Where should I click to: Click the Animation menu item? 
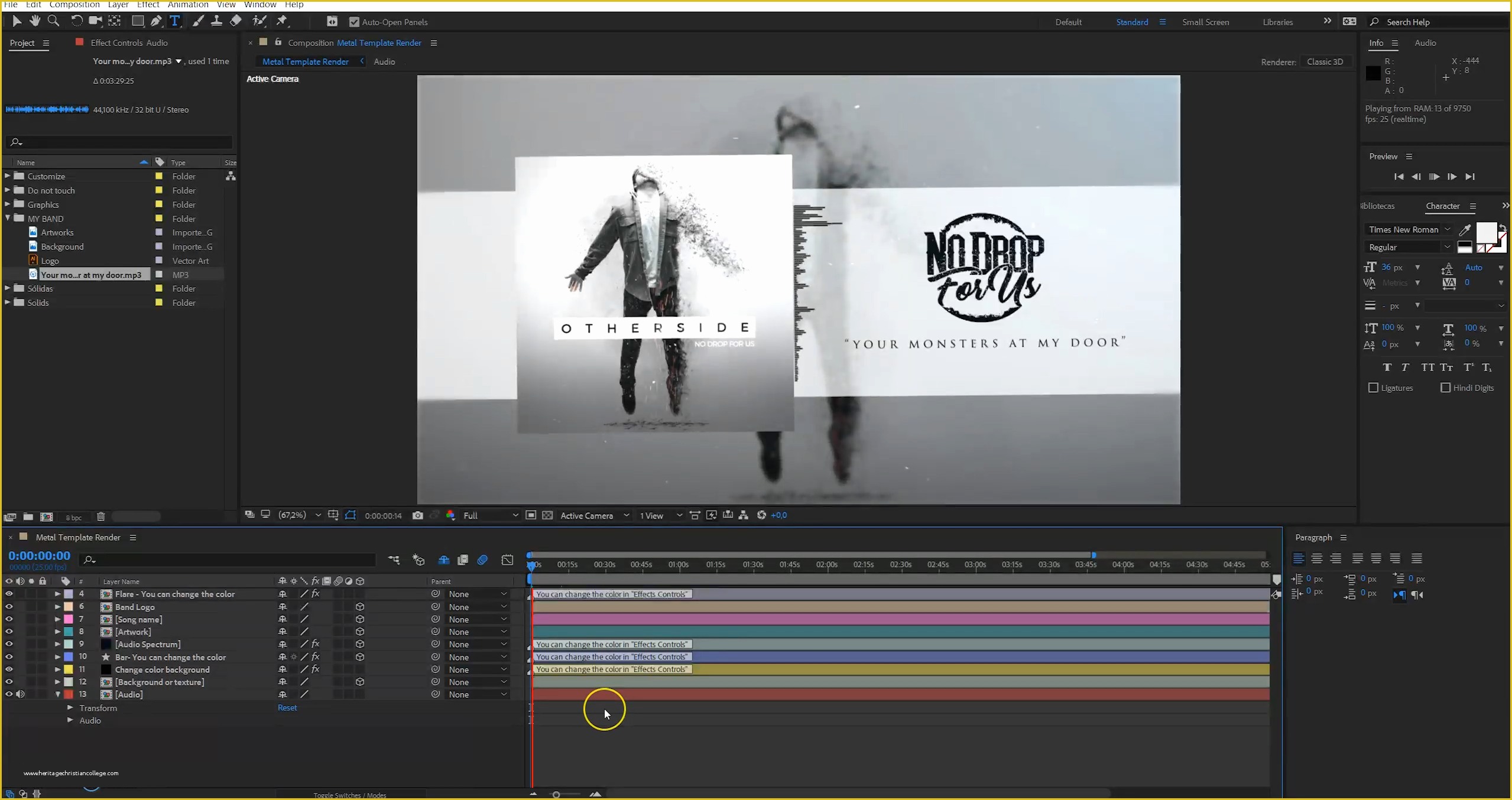(x=188, y=4)
